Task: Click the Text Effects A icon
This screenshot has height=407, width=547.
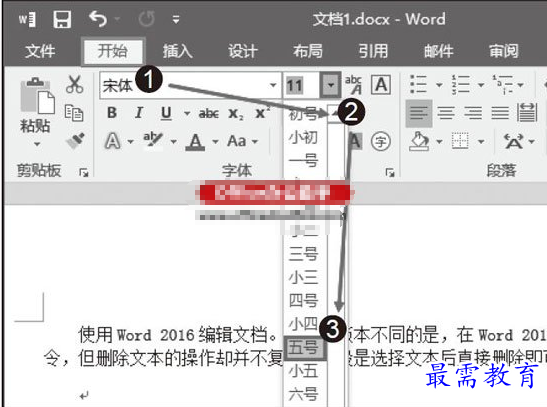Action: [x=112, y=141]
